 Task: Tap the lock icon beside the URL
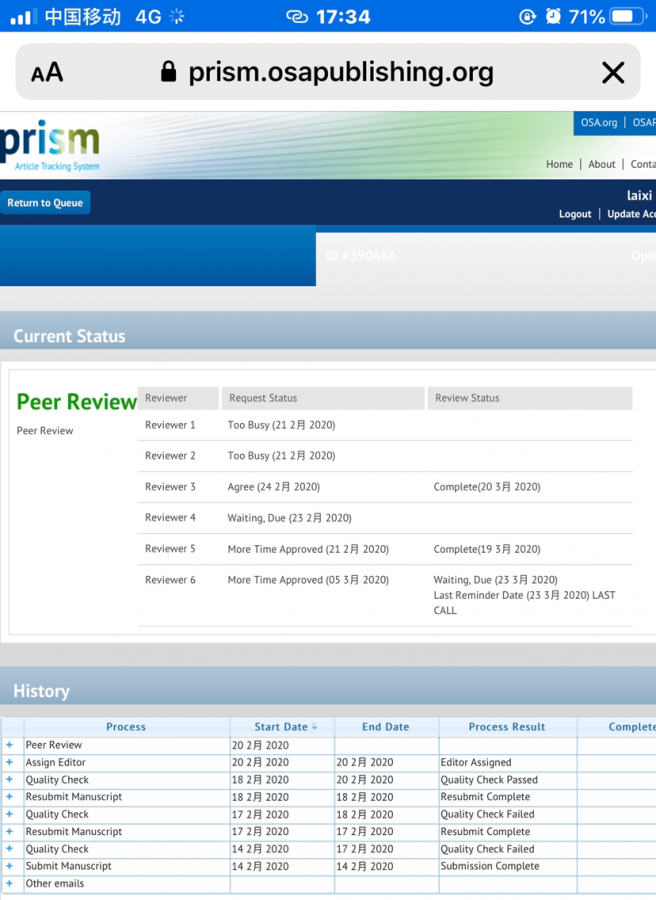[x=168, y=72]
